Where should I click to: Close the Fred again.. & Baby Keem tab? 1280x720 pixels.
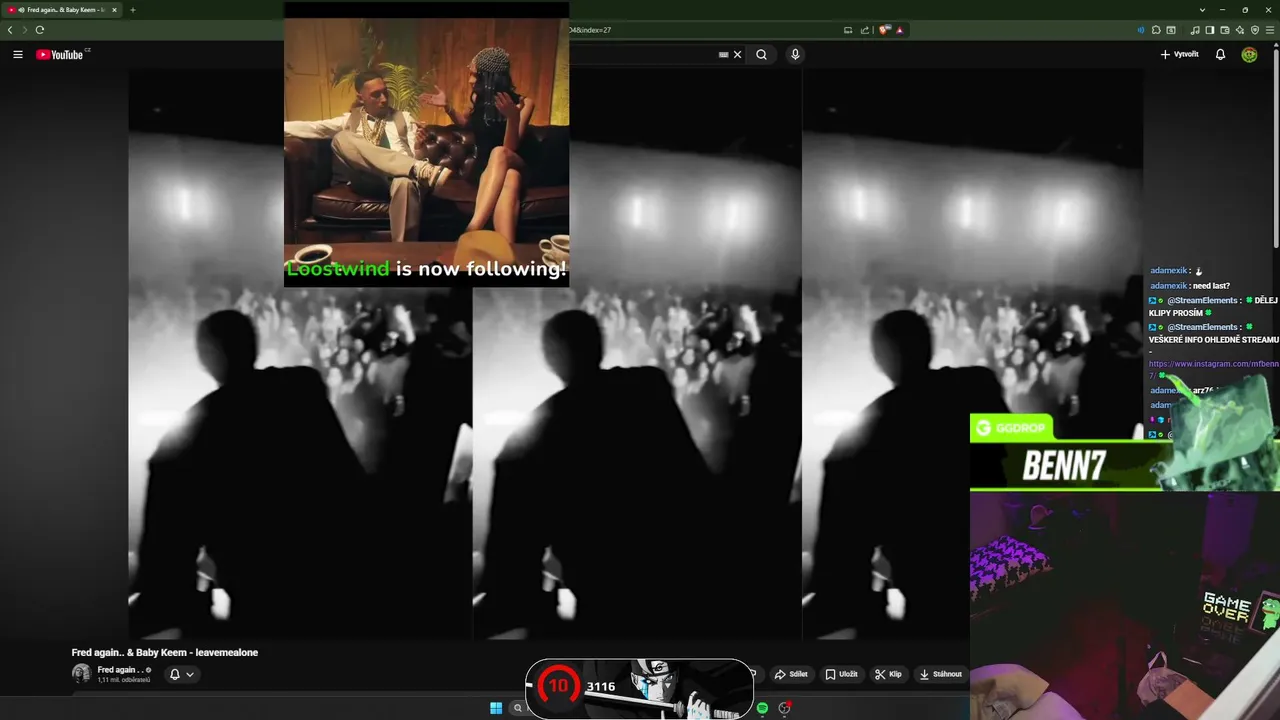coord(114,10)
